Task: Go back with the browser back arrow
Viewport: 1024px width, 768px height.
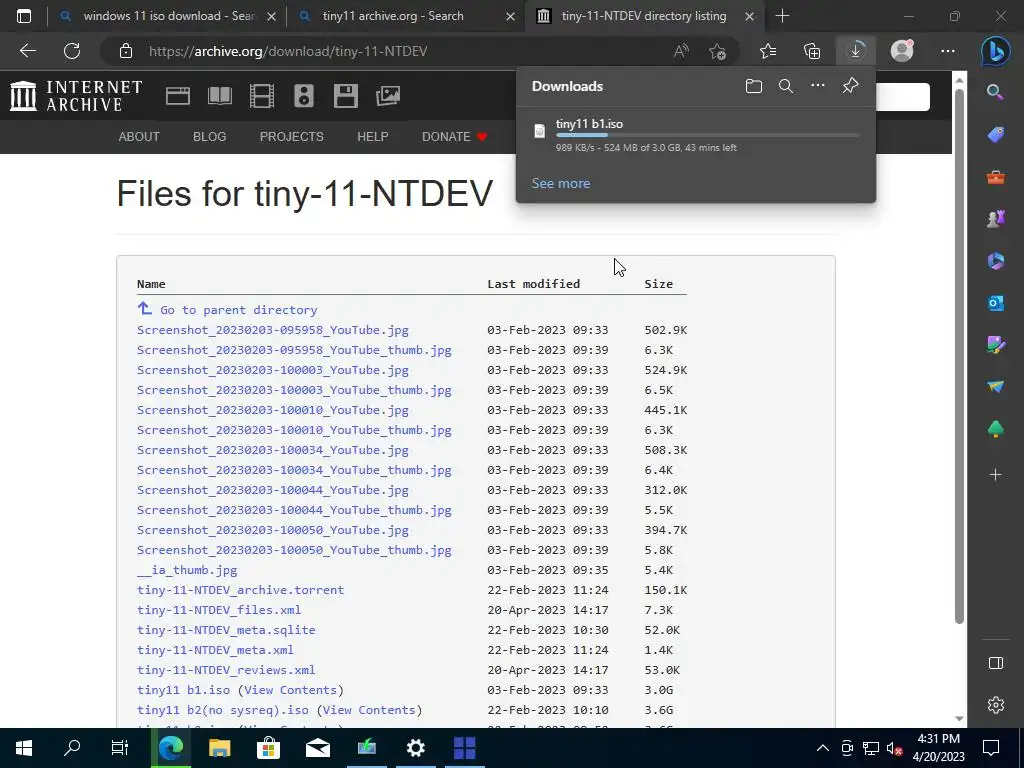Action: [x=27, y=51]
